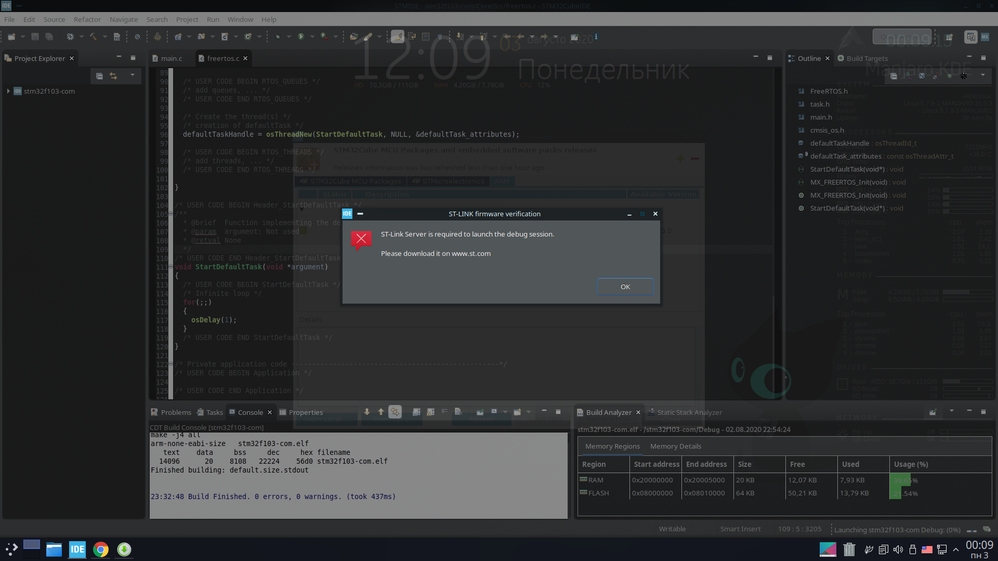The width and height of the screenshot is (998, 561).
Task: Click the Console next-error down arrow
Action: pyautogui.click(x=367, y=413)
